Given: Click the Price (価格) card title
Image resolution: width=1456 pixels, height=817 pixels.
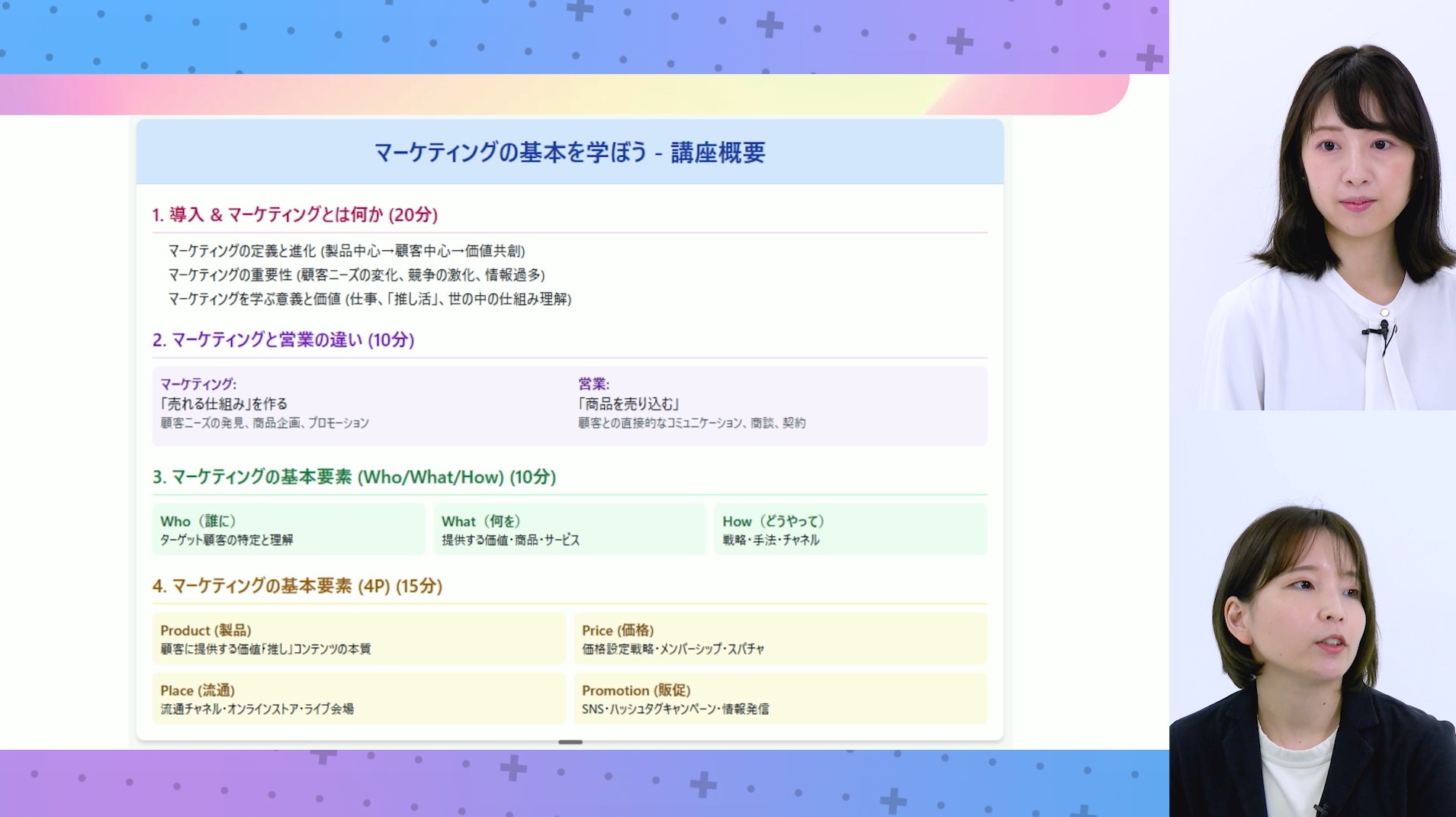Looking at the screenshot, I should click(x=618, y=630).
